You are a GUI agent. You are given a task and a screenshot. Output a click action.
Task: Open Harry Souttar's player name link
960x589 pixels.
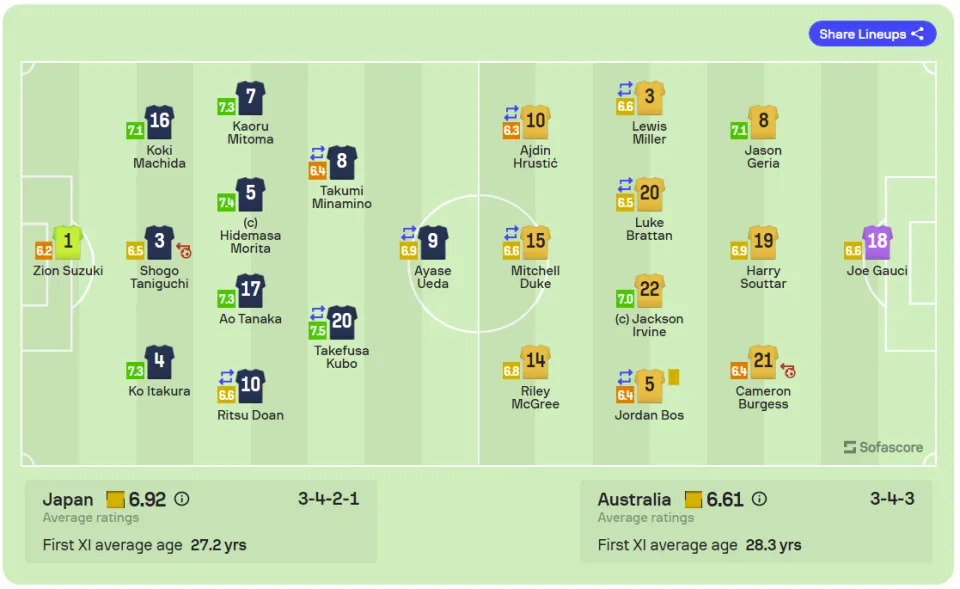tap(763, 277)
